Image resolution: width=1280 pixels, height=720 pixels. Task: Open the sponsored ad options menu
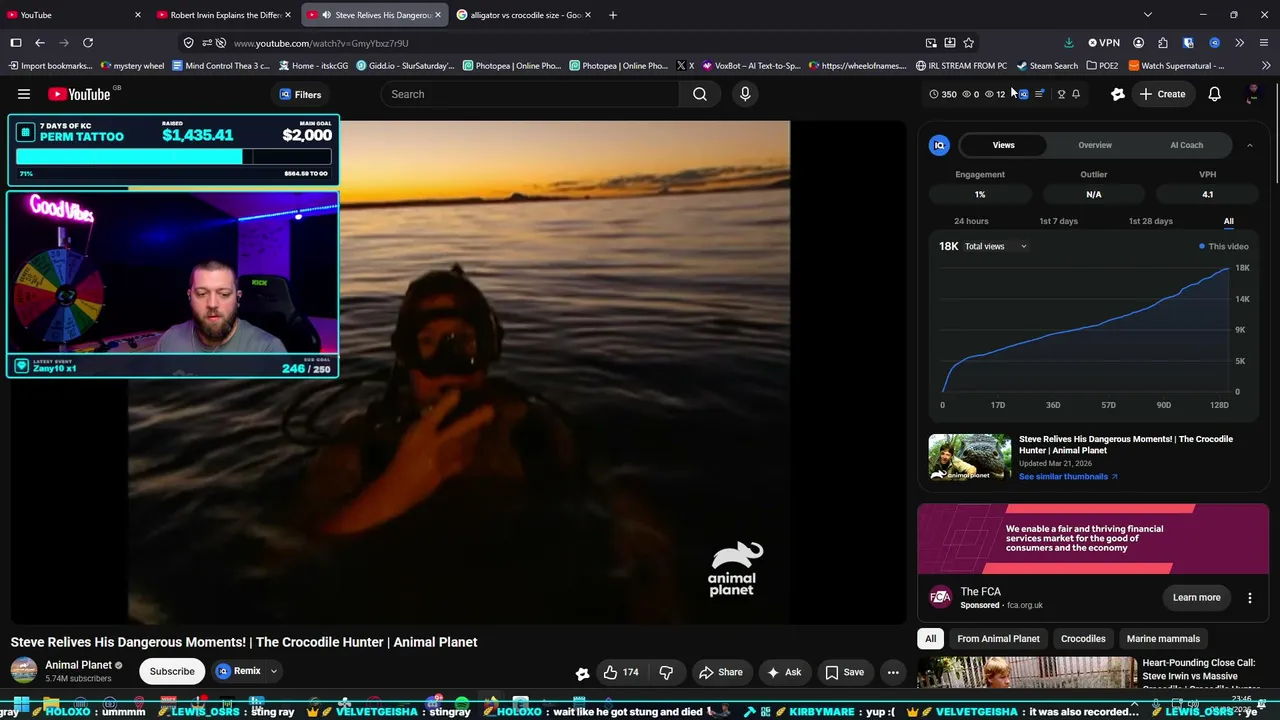1249,598
